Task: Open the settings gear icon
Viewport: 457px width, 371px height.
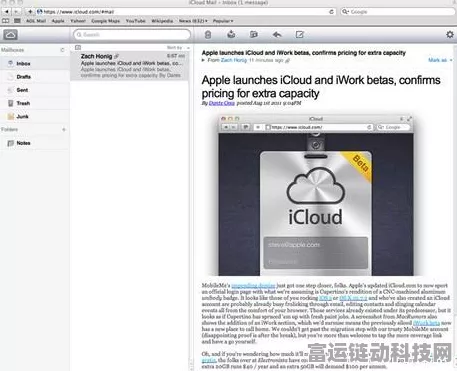Action: click(x=450, y=34)
